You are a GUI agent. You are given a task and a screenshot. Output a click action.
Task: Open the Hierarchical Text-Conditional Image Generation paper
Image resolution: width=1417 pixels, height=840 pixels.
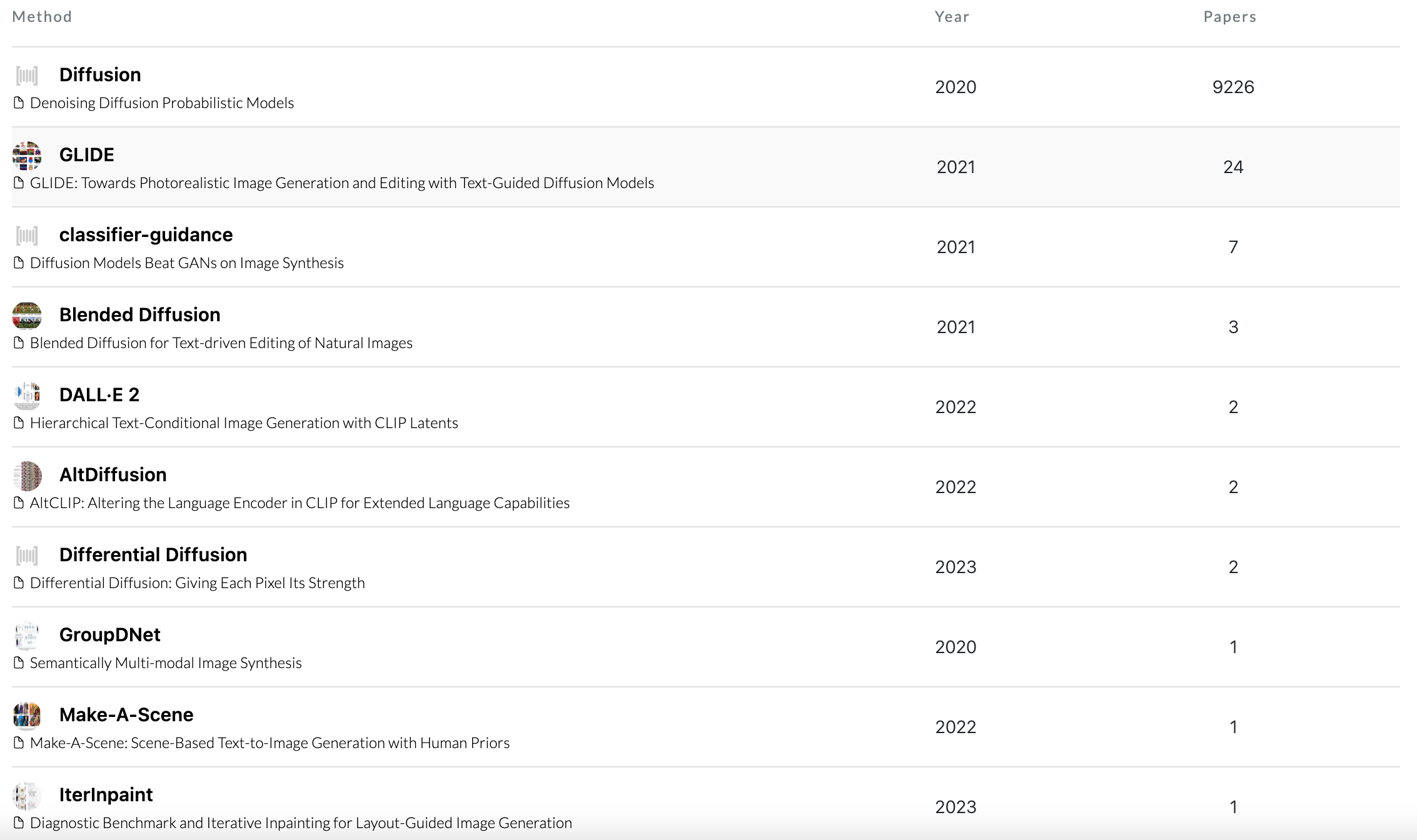(244, 423)
